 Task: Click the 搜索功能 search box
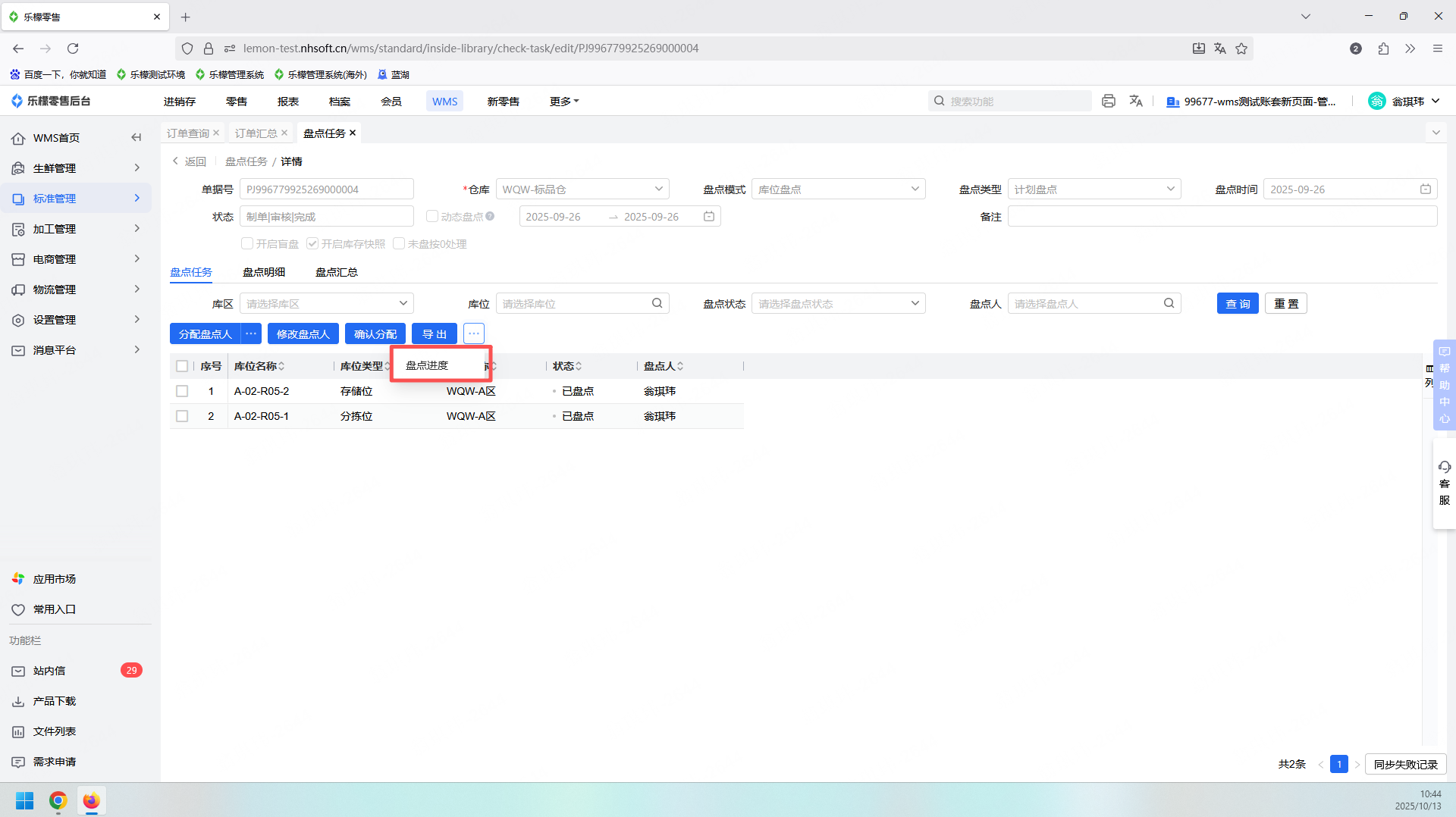tap(1010, 101)
